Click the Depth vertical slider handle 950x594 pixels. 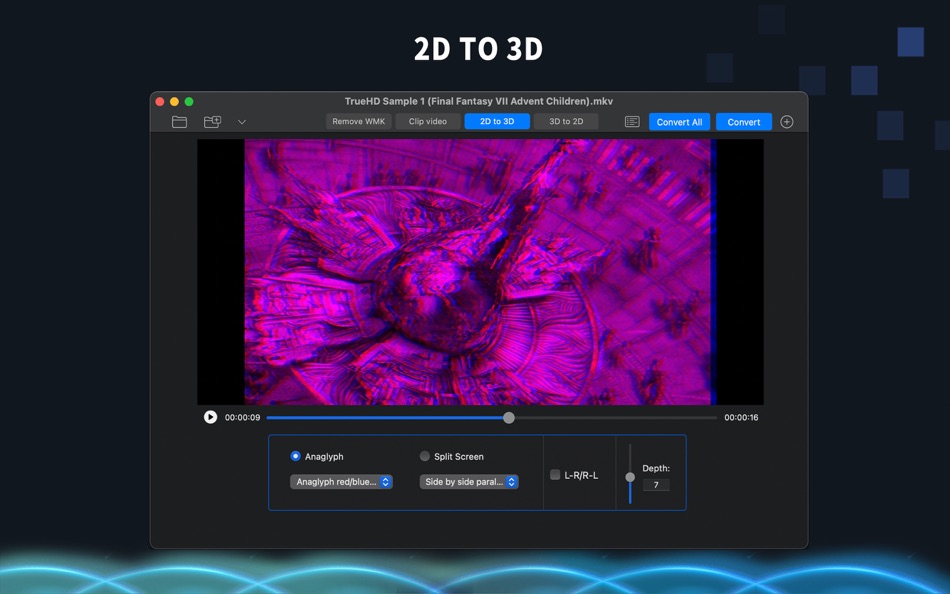click(x=630, y=477)
